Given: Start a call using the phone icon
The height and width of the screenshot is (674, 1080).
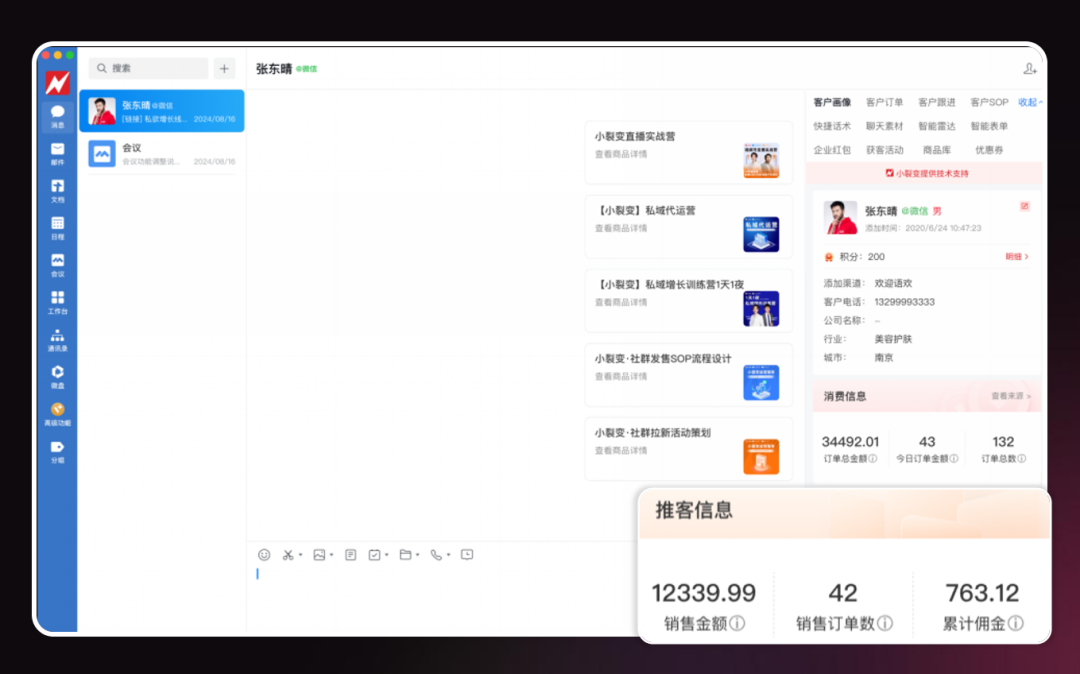Looking at the screenshot, I should pyautogui.click(x=437, y=554).
